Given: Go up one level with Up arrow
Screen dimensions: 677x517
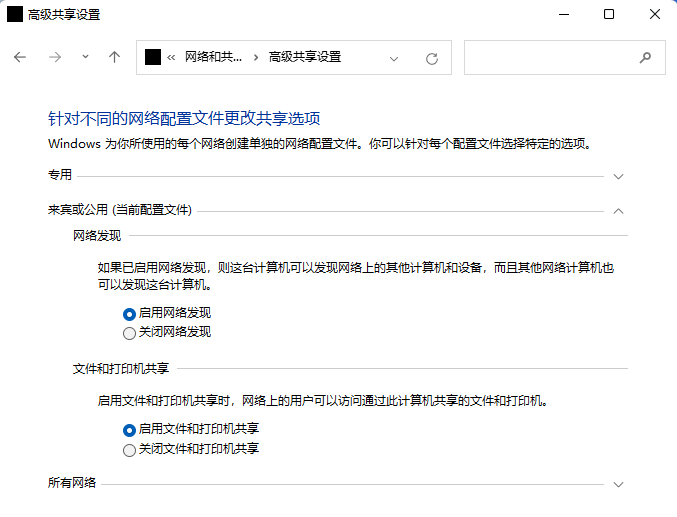Looking at the screenshot, I should point(114,58).
